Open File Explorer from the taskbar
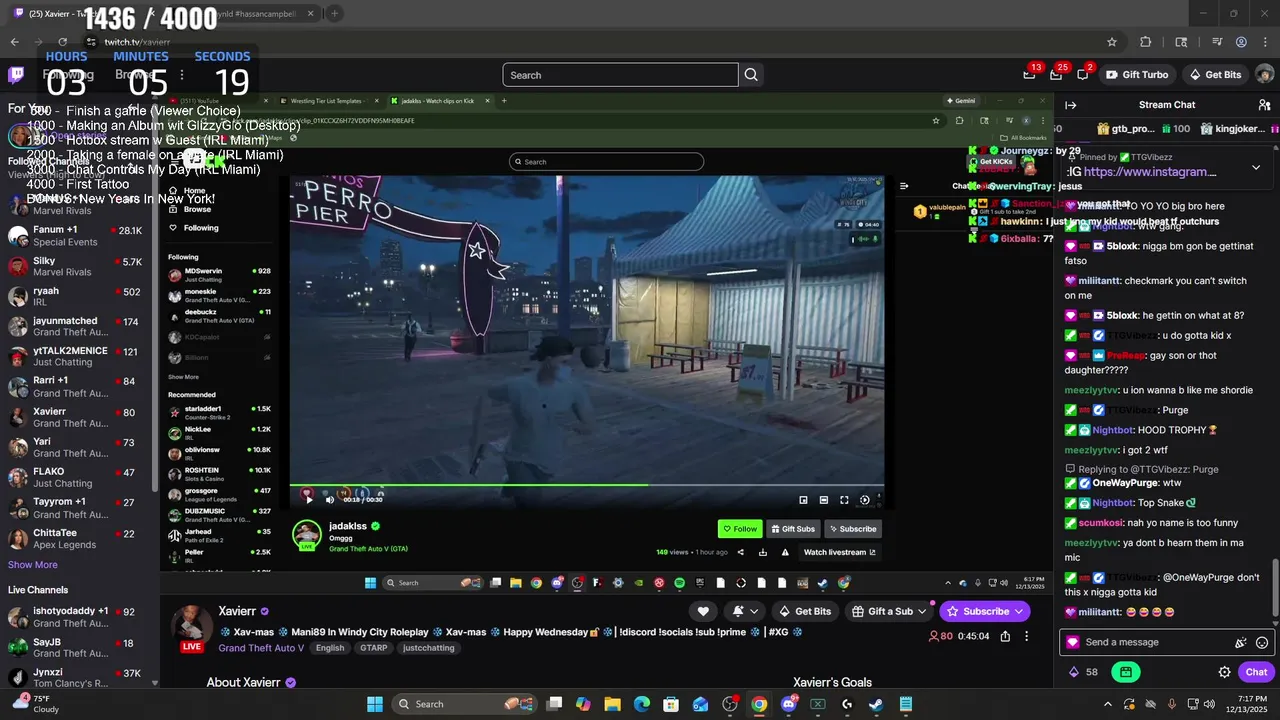This screenshot has height=720, width=1280. pos(613,704)
